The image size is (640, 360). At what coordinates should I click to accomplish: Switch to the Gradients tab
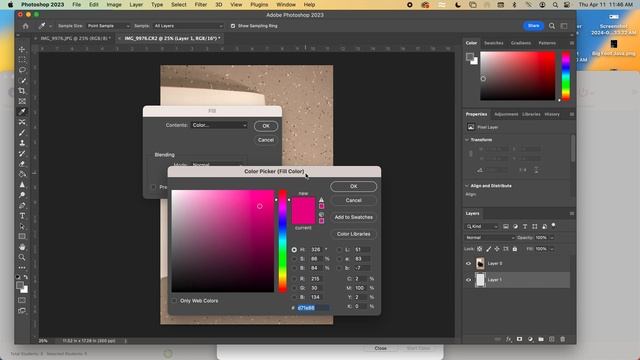520,43
